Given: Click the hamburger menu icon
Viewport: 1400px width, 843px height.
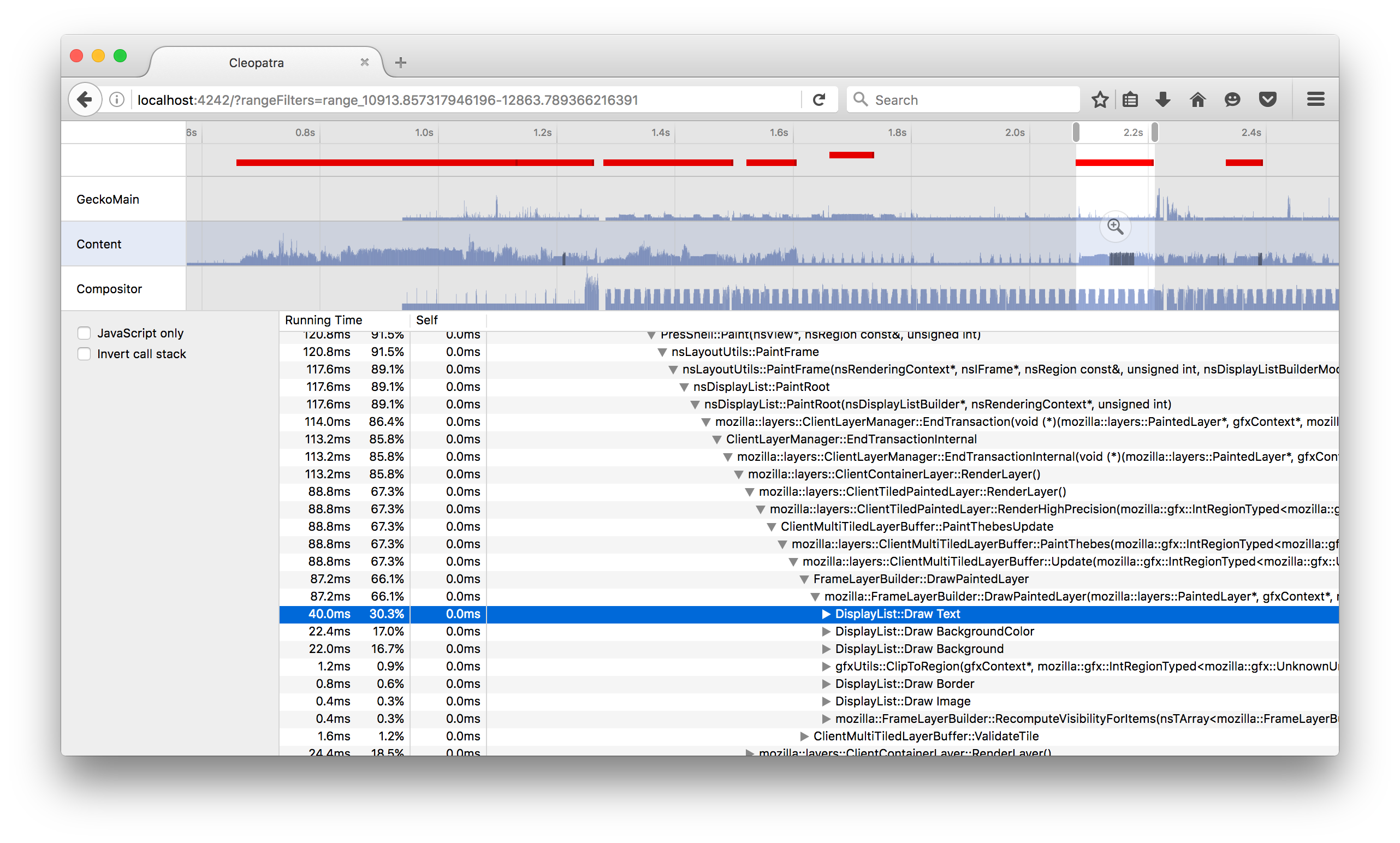Looking at the screenshot, I should [x=1321, y=100].
